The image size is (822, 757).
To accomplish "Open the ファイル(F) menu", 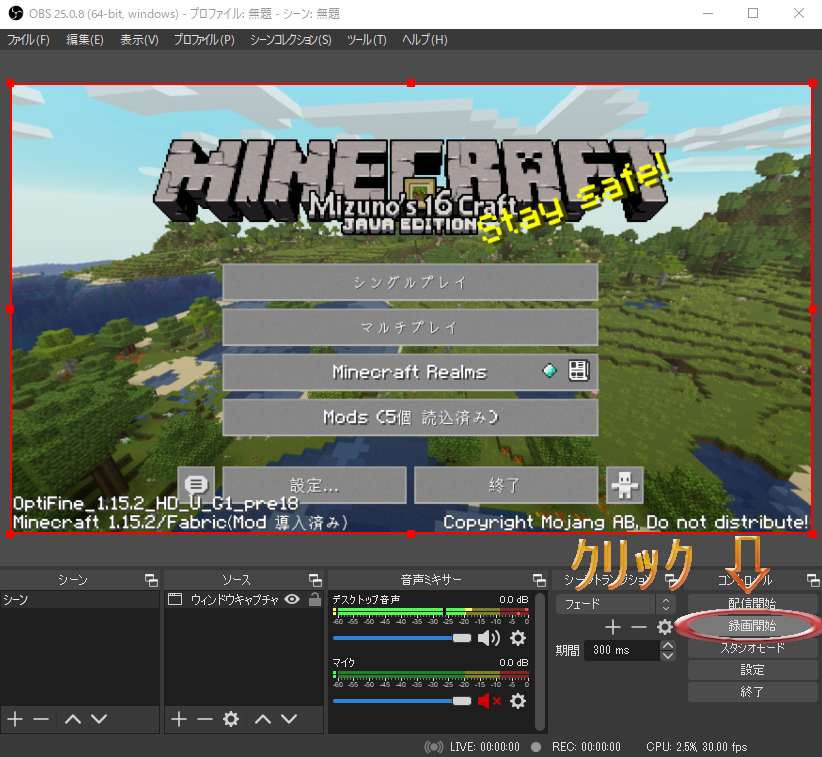I will [28, 40].
